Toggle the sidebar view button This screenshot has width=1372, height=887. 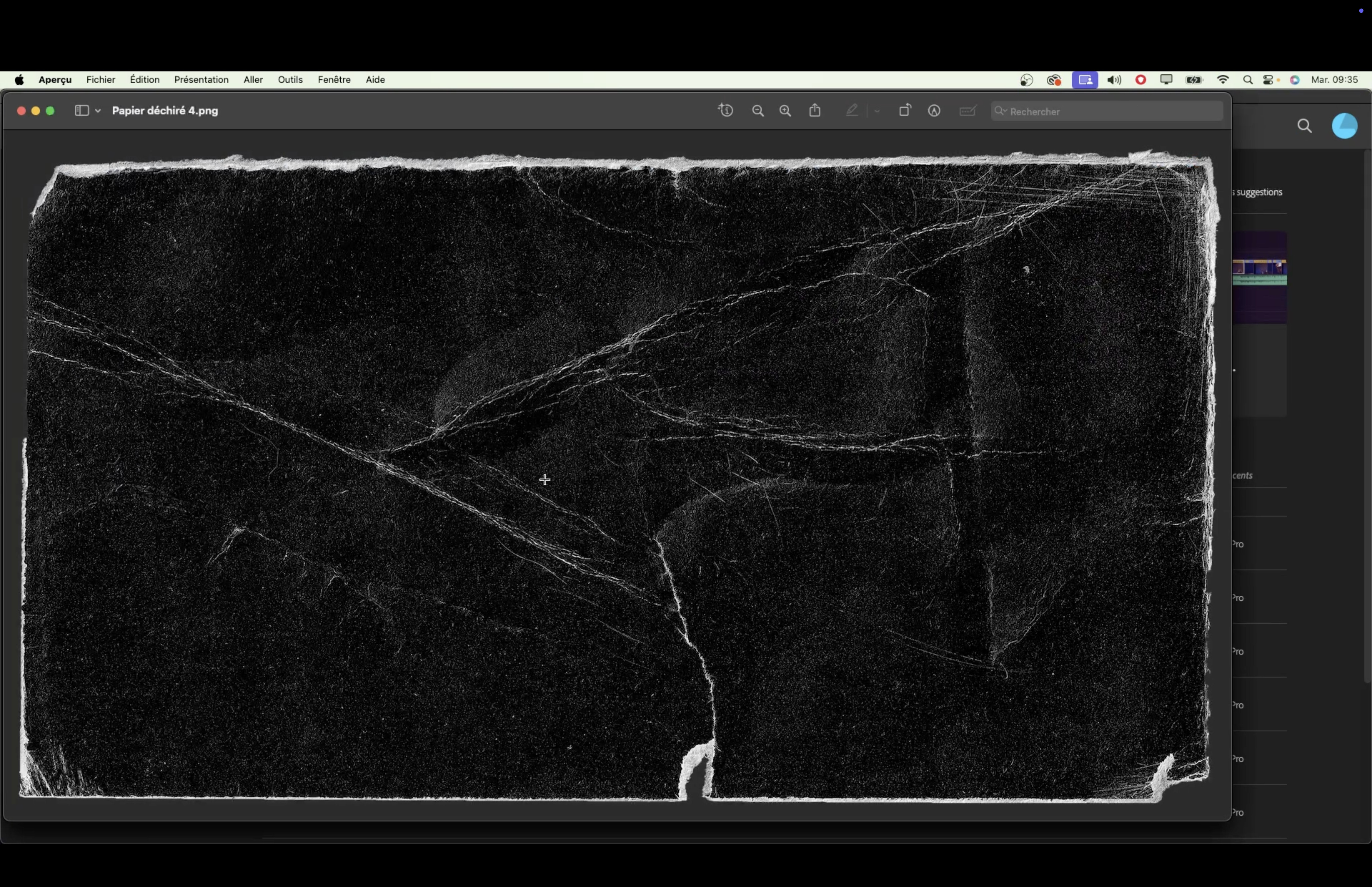click(81, 110)
